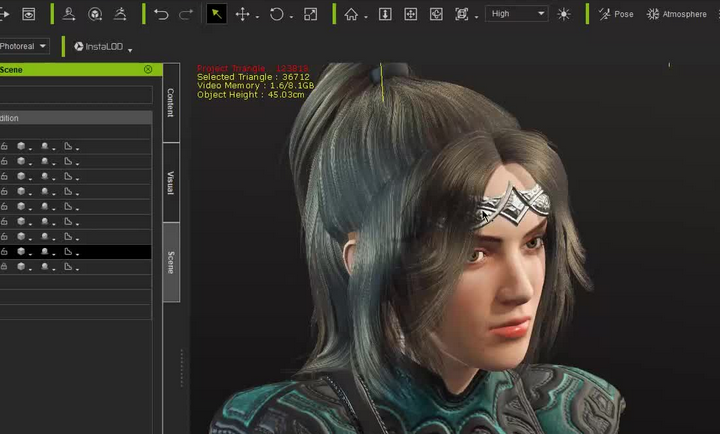Image resolution: width=720 pixels, height=434 pixels.
Task: Click the camera orbit icon
Action: [436, 14]
